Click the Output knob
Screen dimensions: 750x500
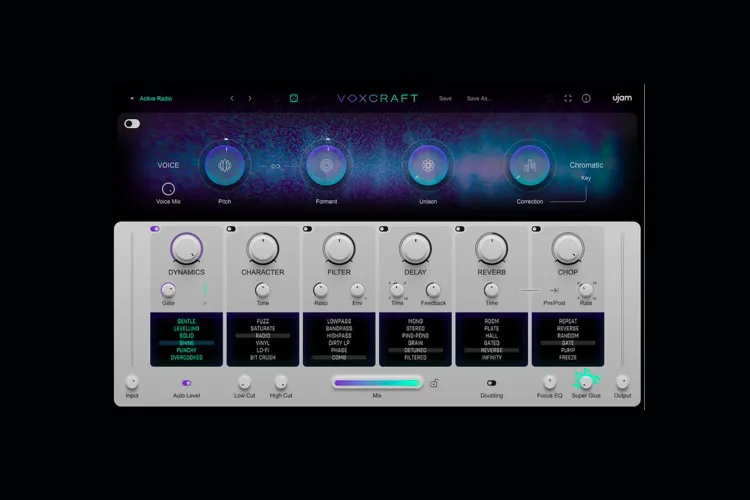[x=622, y=382]
